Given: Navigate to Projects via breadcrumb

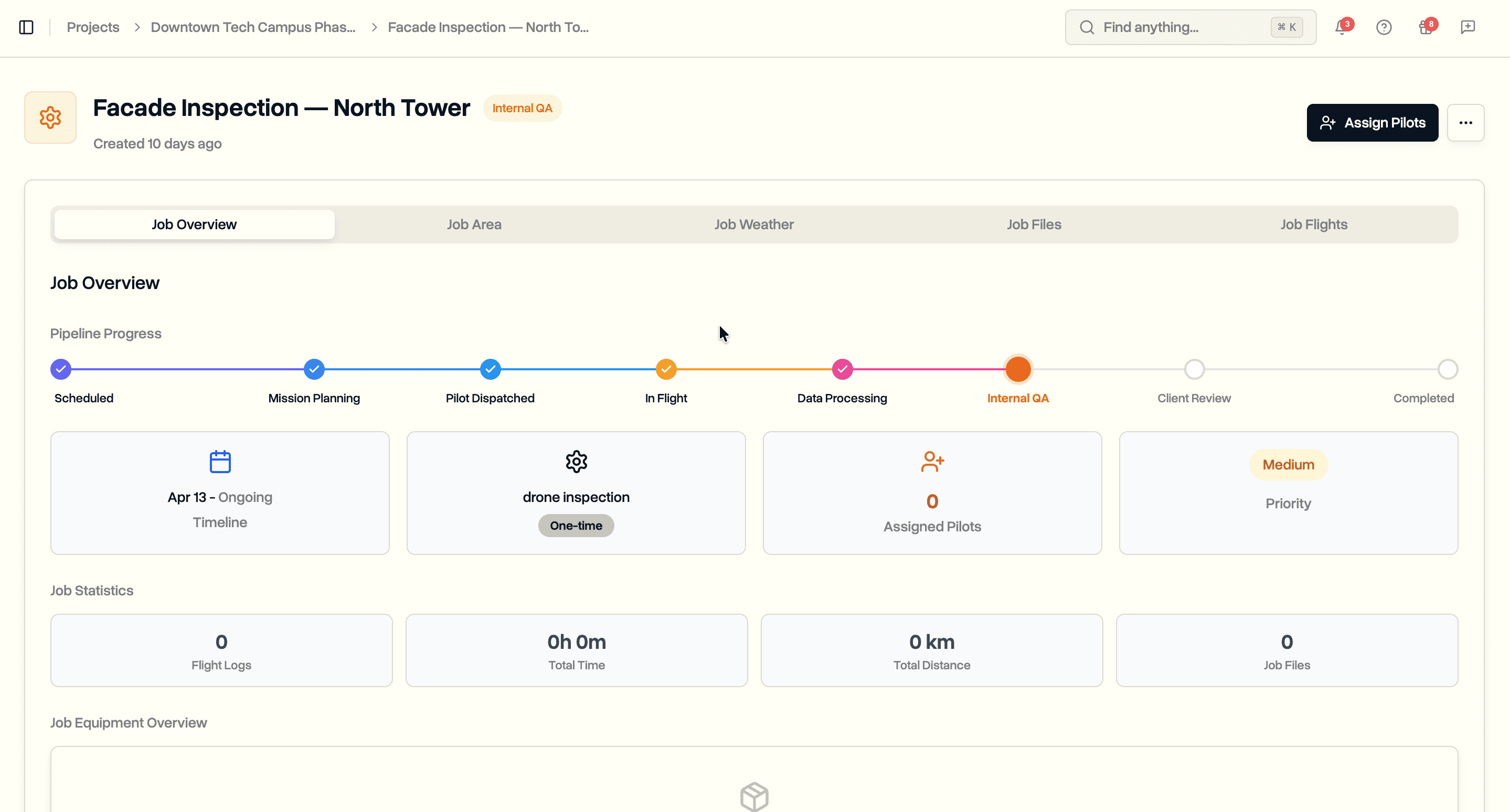Looking at the screenshot, I should [x=93, y=27].
